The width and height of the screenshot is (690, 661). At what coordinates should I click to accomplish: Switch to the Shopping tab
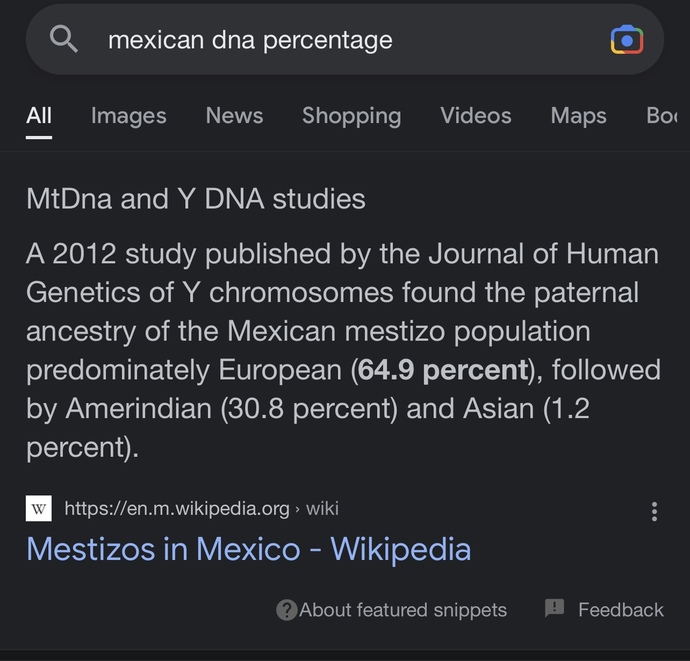click(x=352, y=116)
